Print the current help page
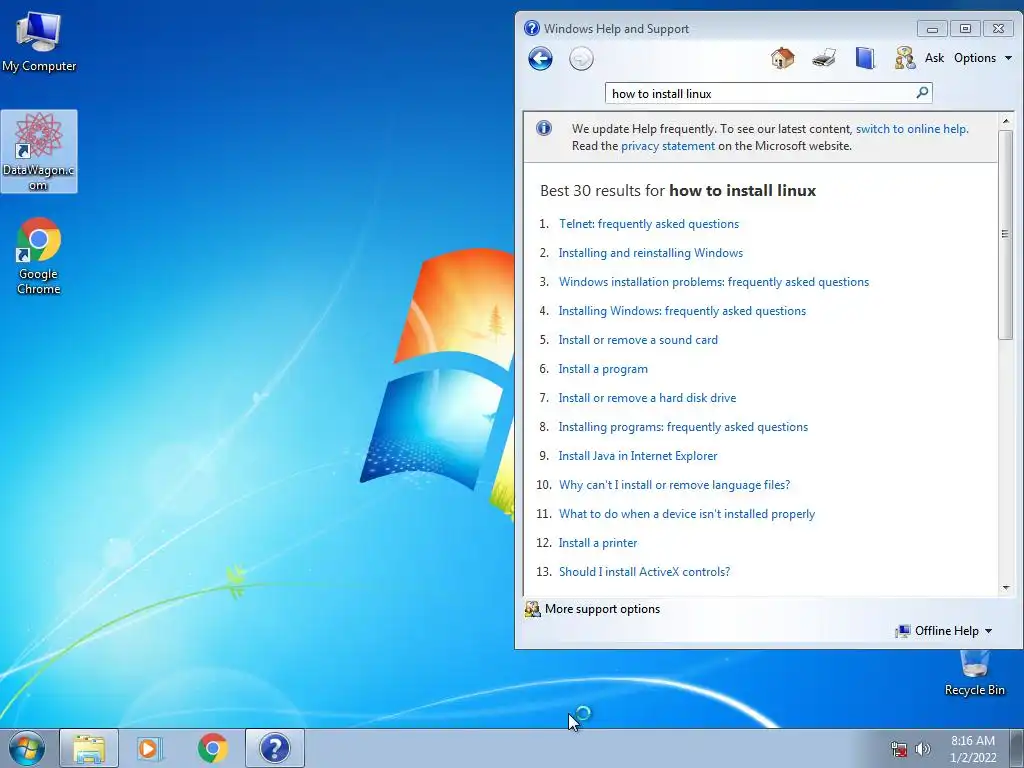 click(x=824, y=58)
